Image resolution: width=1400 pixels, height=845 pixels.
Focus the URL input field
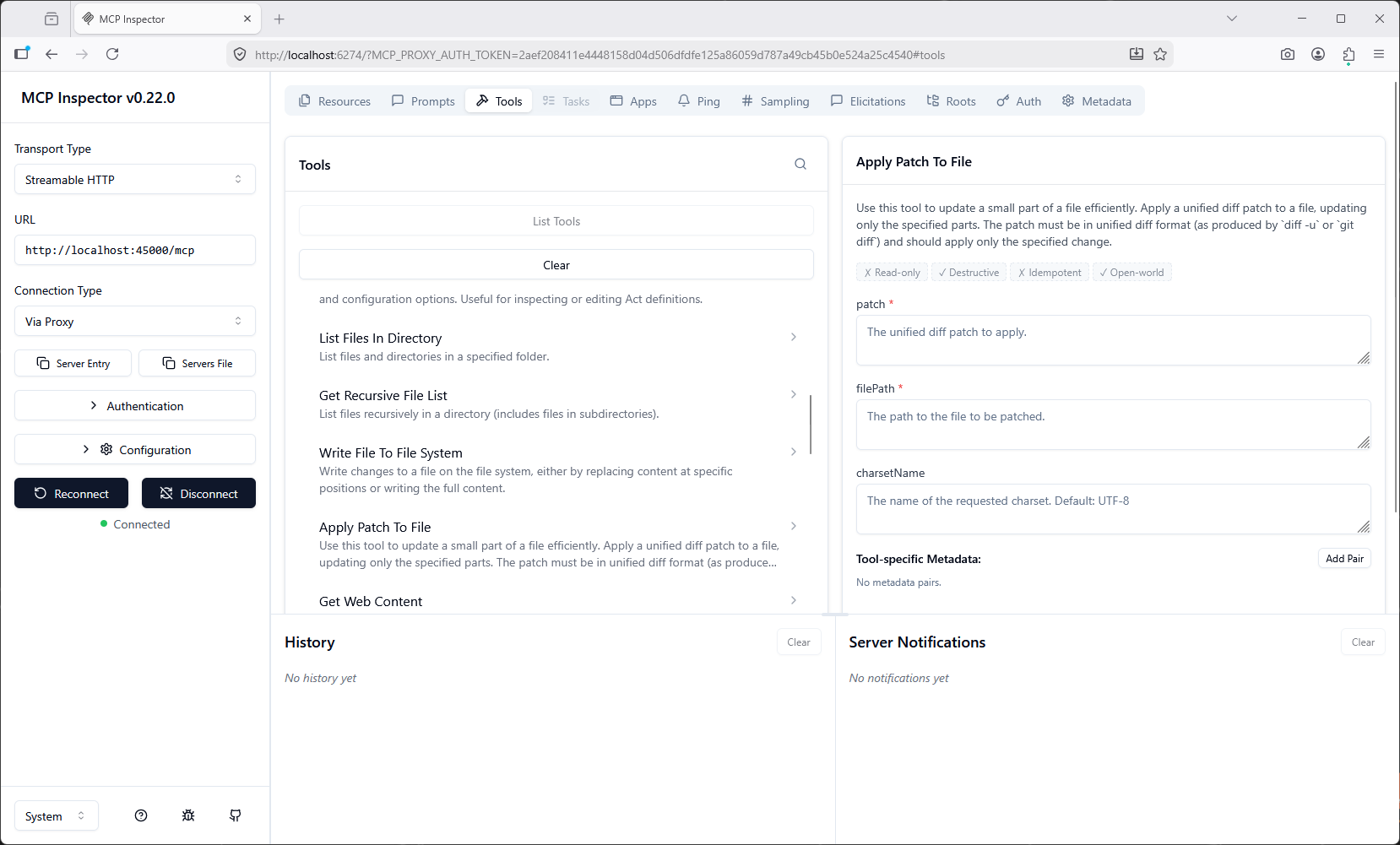[135, 250]
